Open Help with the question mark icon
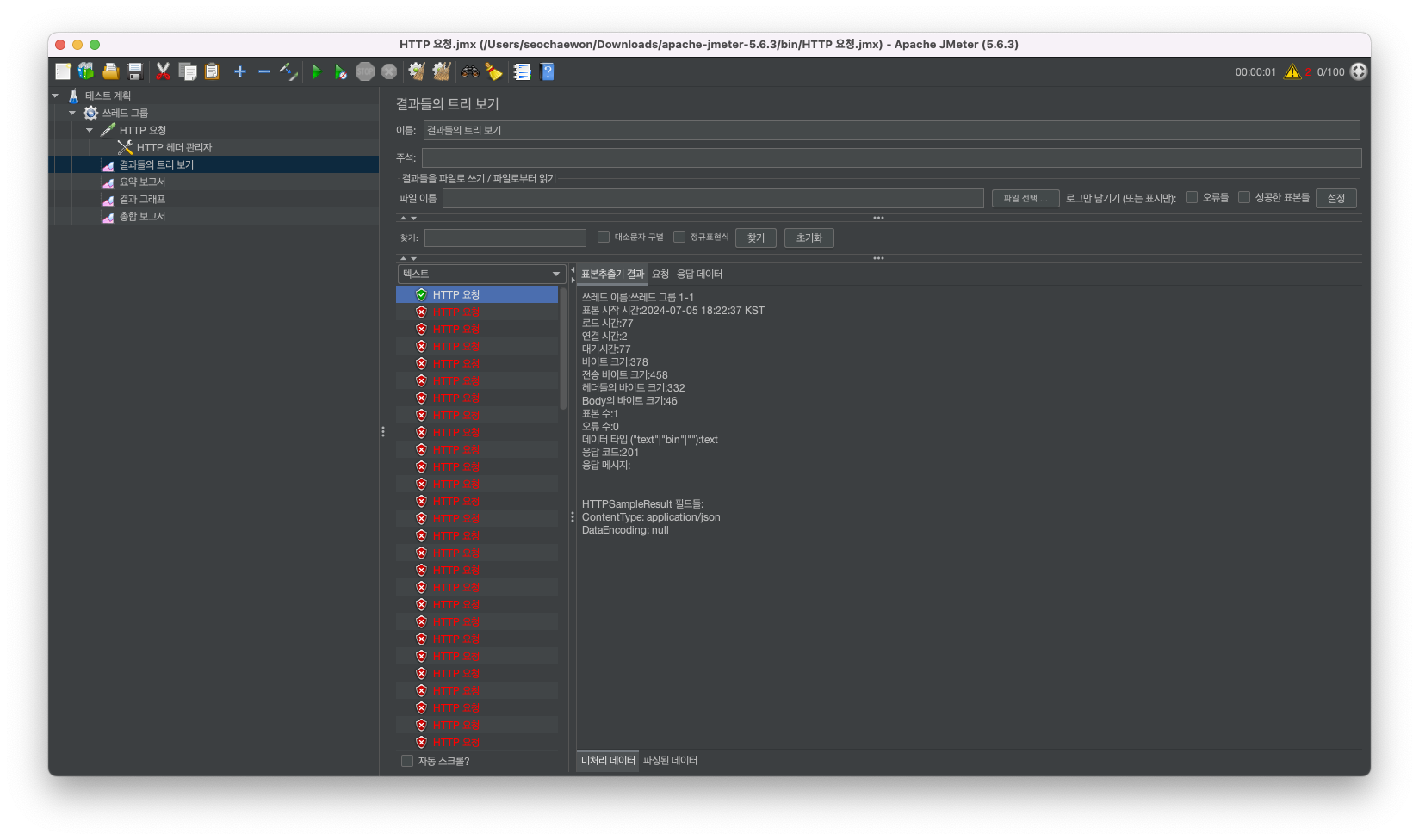This screenshot has width=1419, height=840. click(547, 71)
